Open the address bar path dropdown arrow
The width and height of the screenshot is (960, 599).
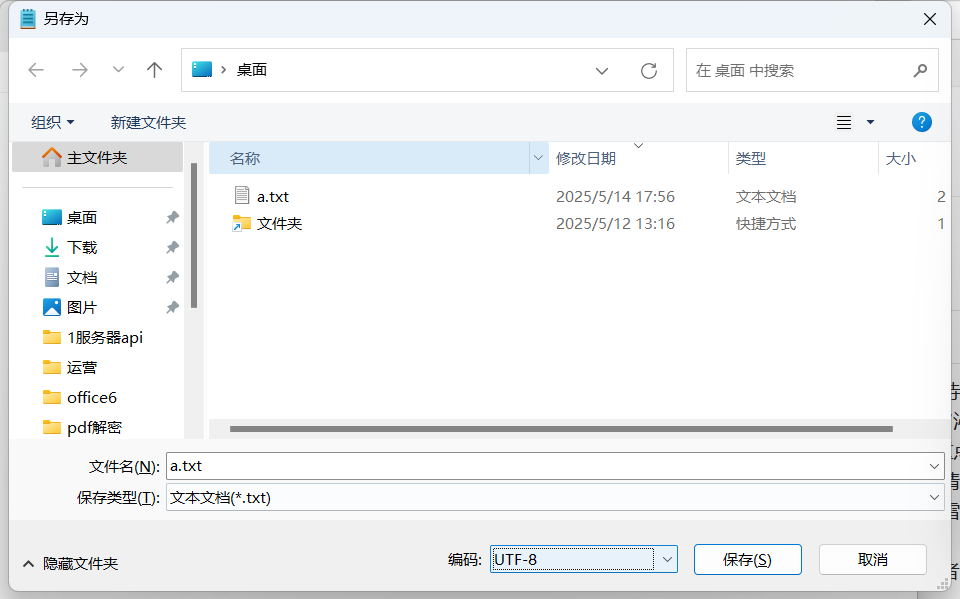click(602, 70)
